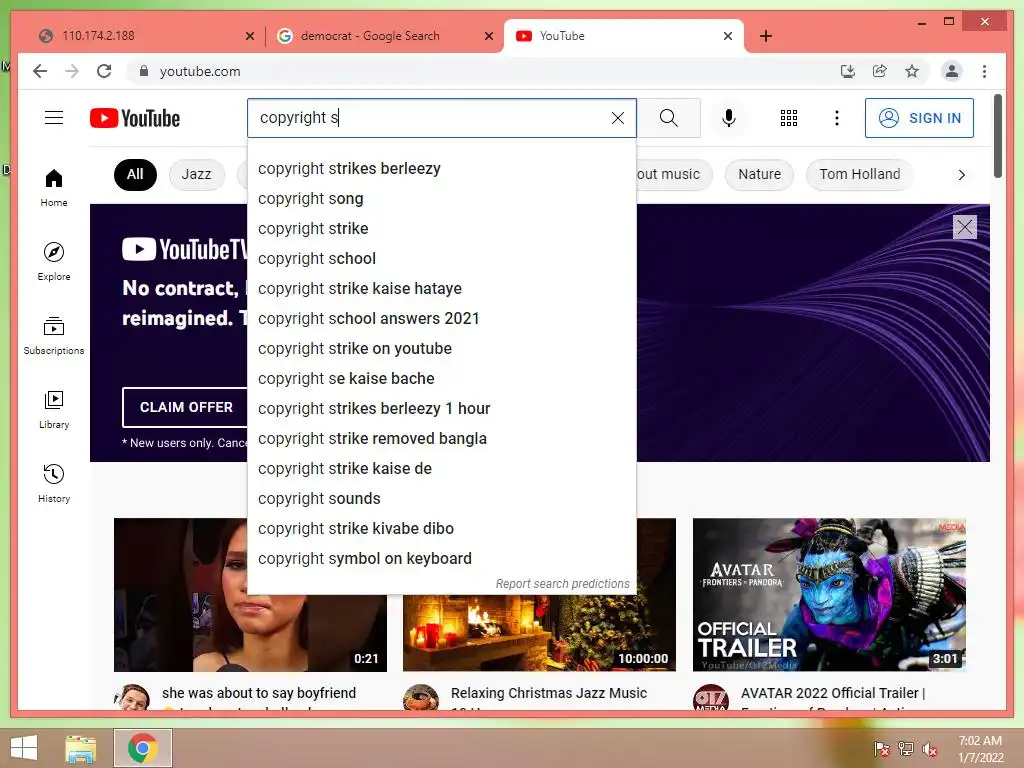Viewport: 1024px width, 768px height.
Task: Select copyright sounds suggestion
Action: (x=441, y=499)
